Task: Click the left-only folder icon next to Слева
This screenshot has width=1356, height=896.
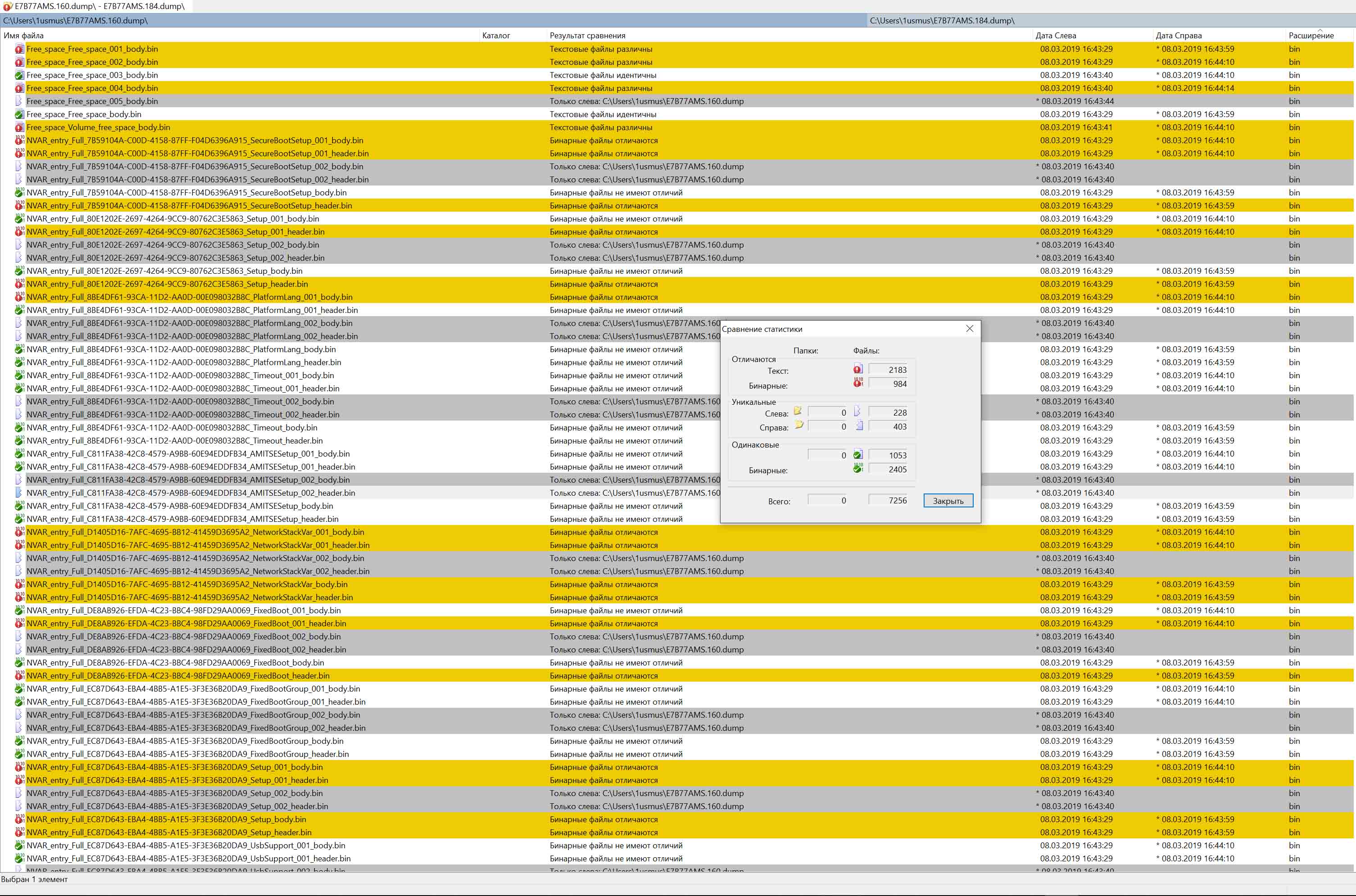Action: click(798, 412)
